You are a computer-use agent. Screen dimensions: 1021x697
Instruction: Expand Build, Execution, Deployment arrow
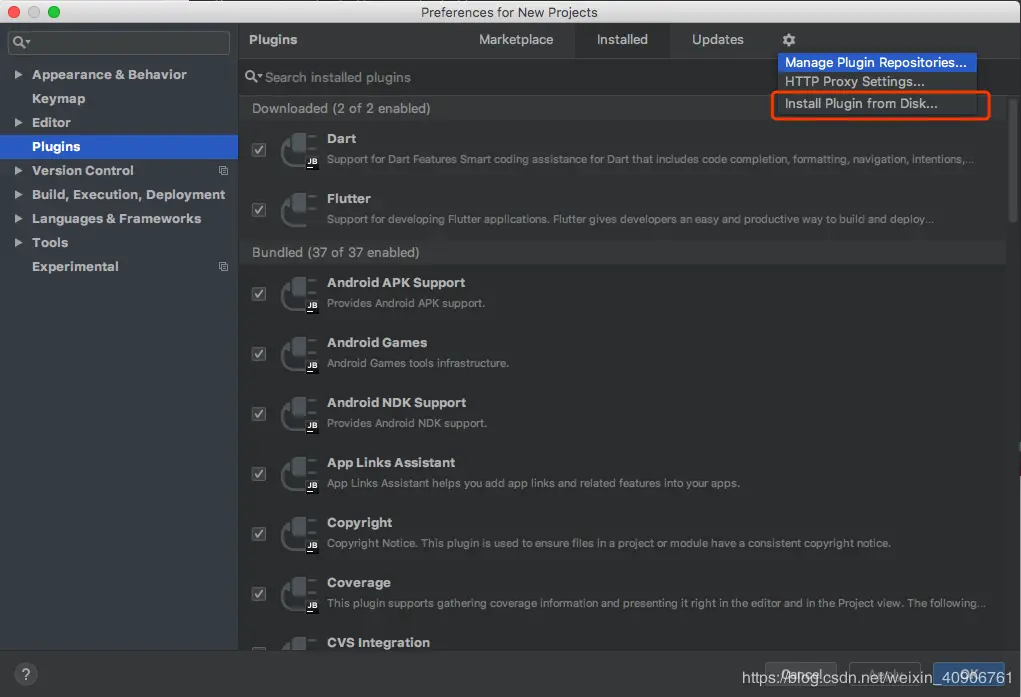pyautogui.click(x=18, y=195)
